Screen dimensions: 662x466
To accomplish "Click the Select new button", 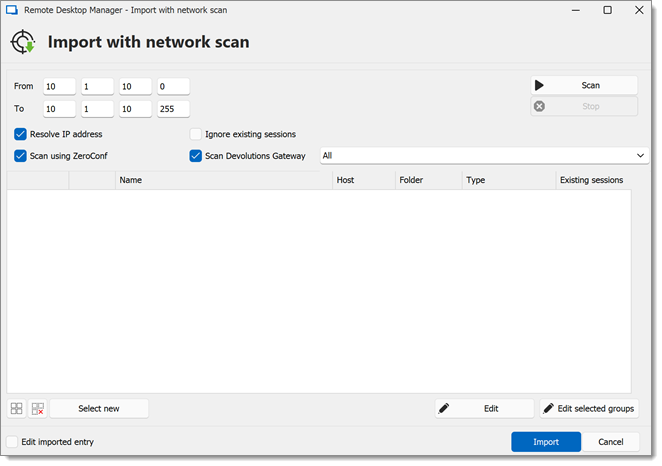I will pos(99,409).
